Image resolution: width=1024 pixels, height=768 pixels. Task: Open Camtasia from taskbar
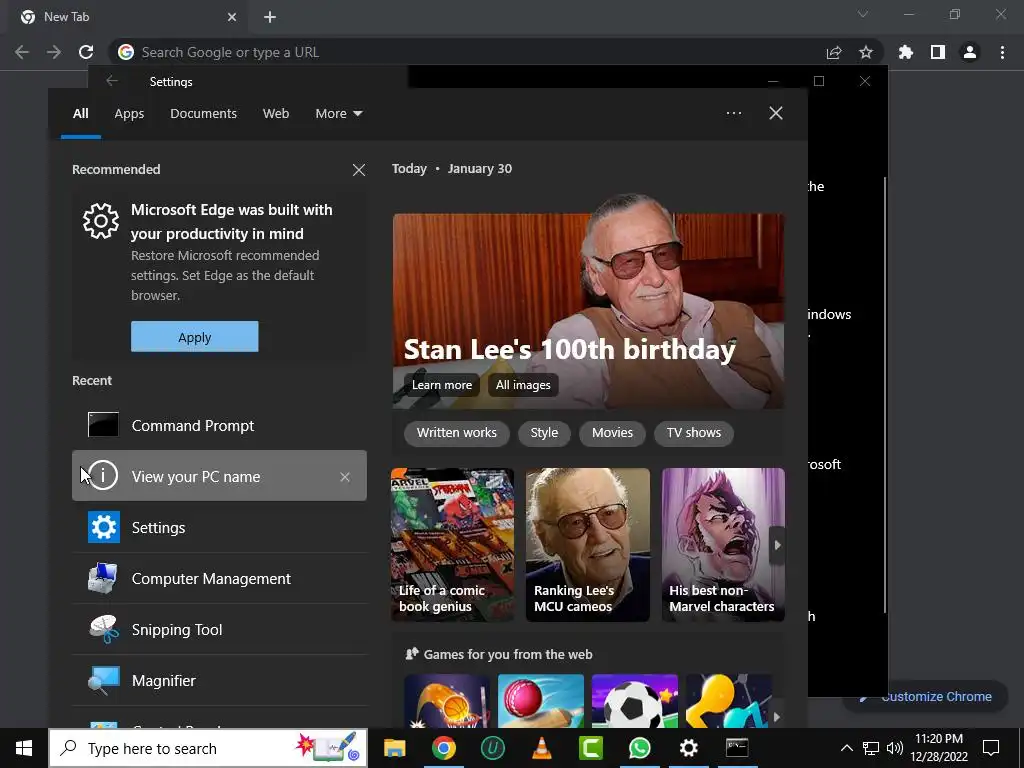pos(590,748)
